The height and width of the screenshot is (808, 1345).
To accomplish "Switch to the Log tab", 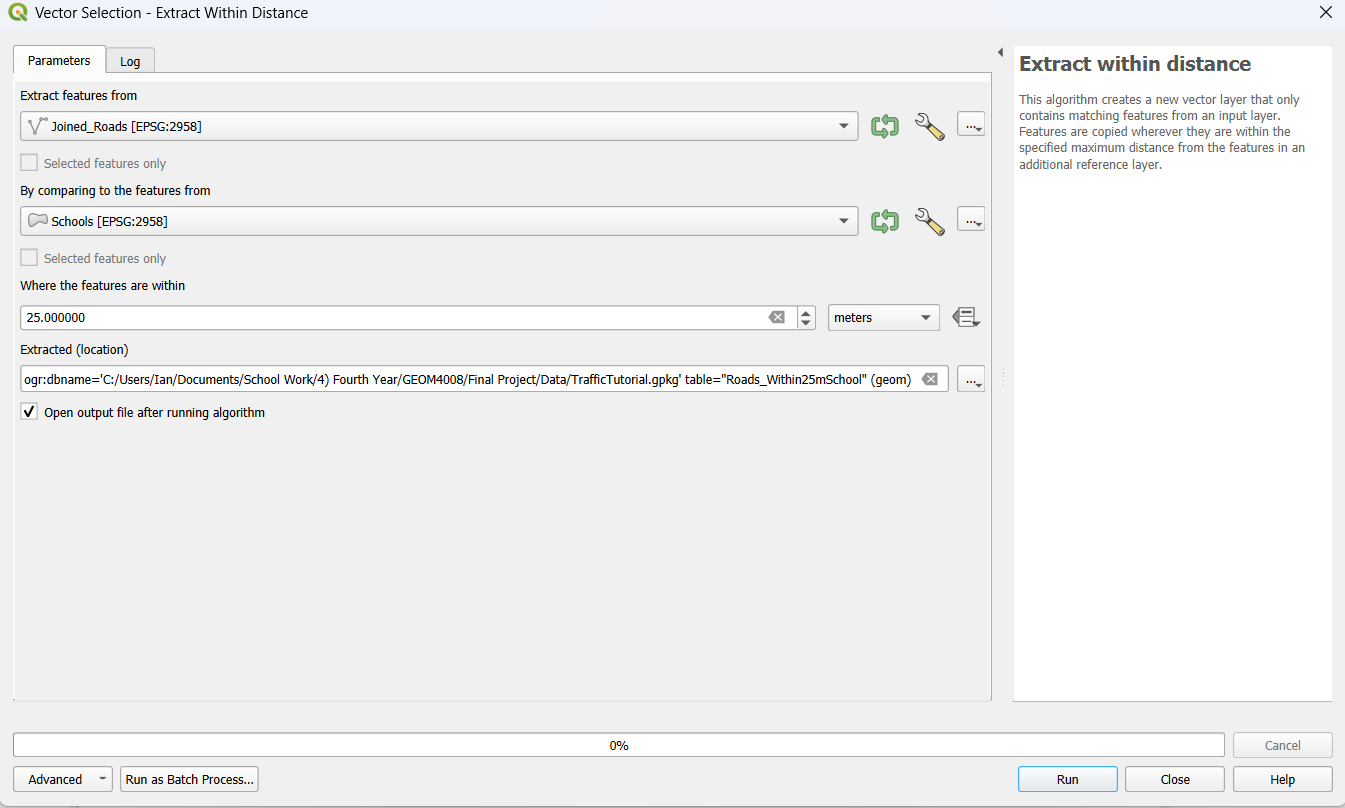I will 130,61.
